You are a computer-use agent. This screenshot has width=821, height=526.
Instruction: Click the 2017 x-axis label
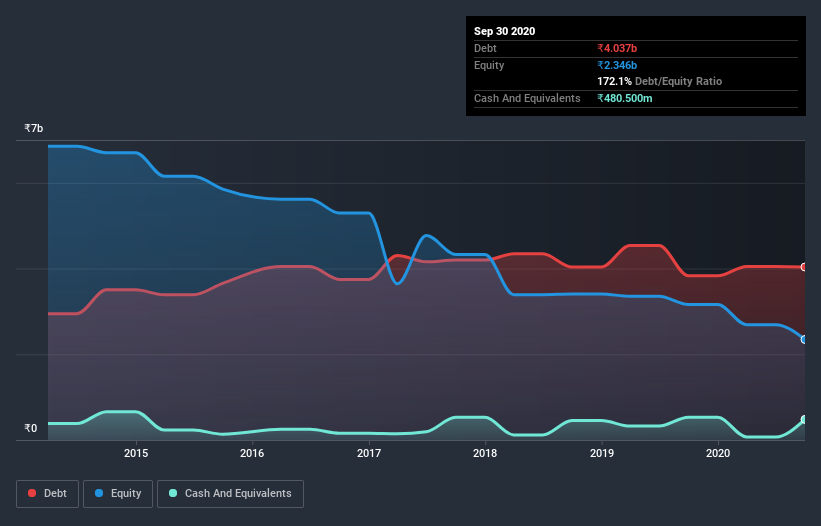369,453
